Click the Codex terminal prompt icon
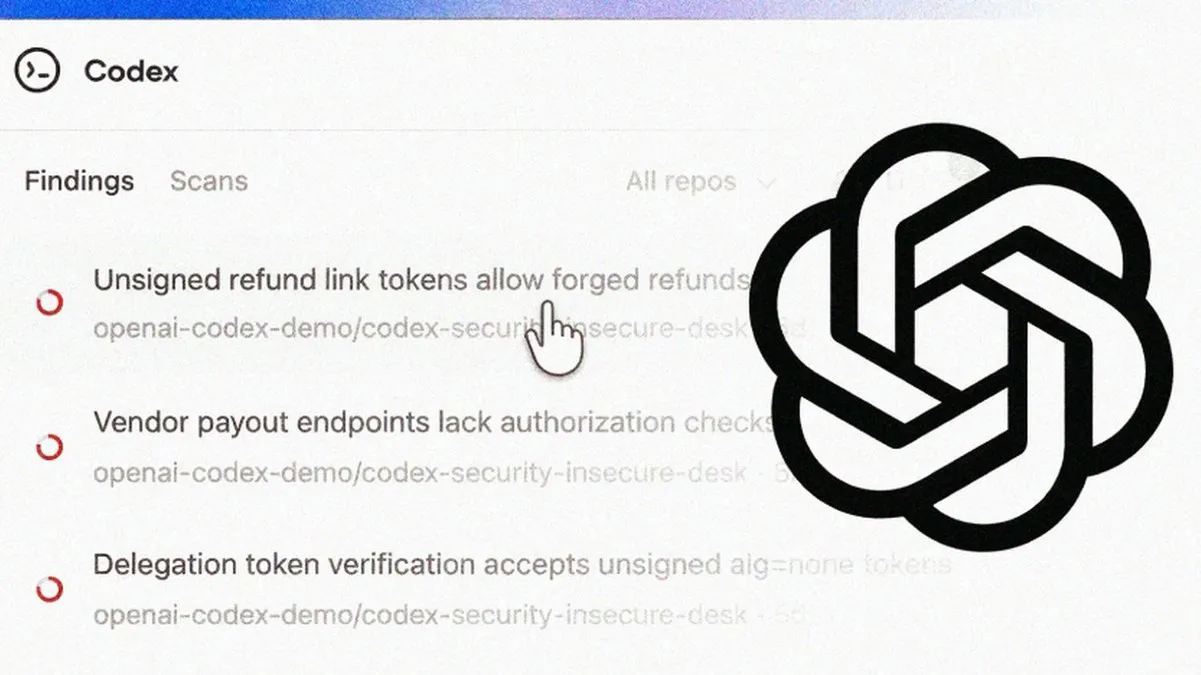The image size is (1201, 675). [36, 72]
